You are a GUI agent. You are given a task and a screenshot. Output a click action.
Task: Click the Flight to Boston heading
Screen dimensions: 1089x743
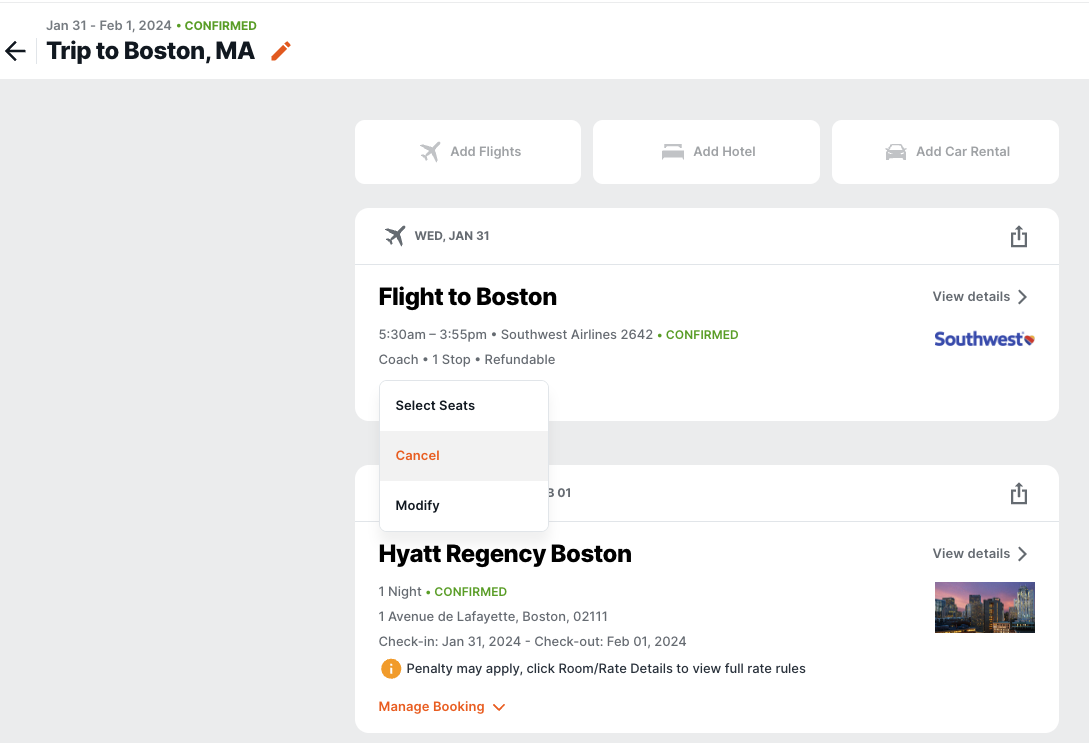click(x=467, y=297)
